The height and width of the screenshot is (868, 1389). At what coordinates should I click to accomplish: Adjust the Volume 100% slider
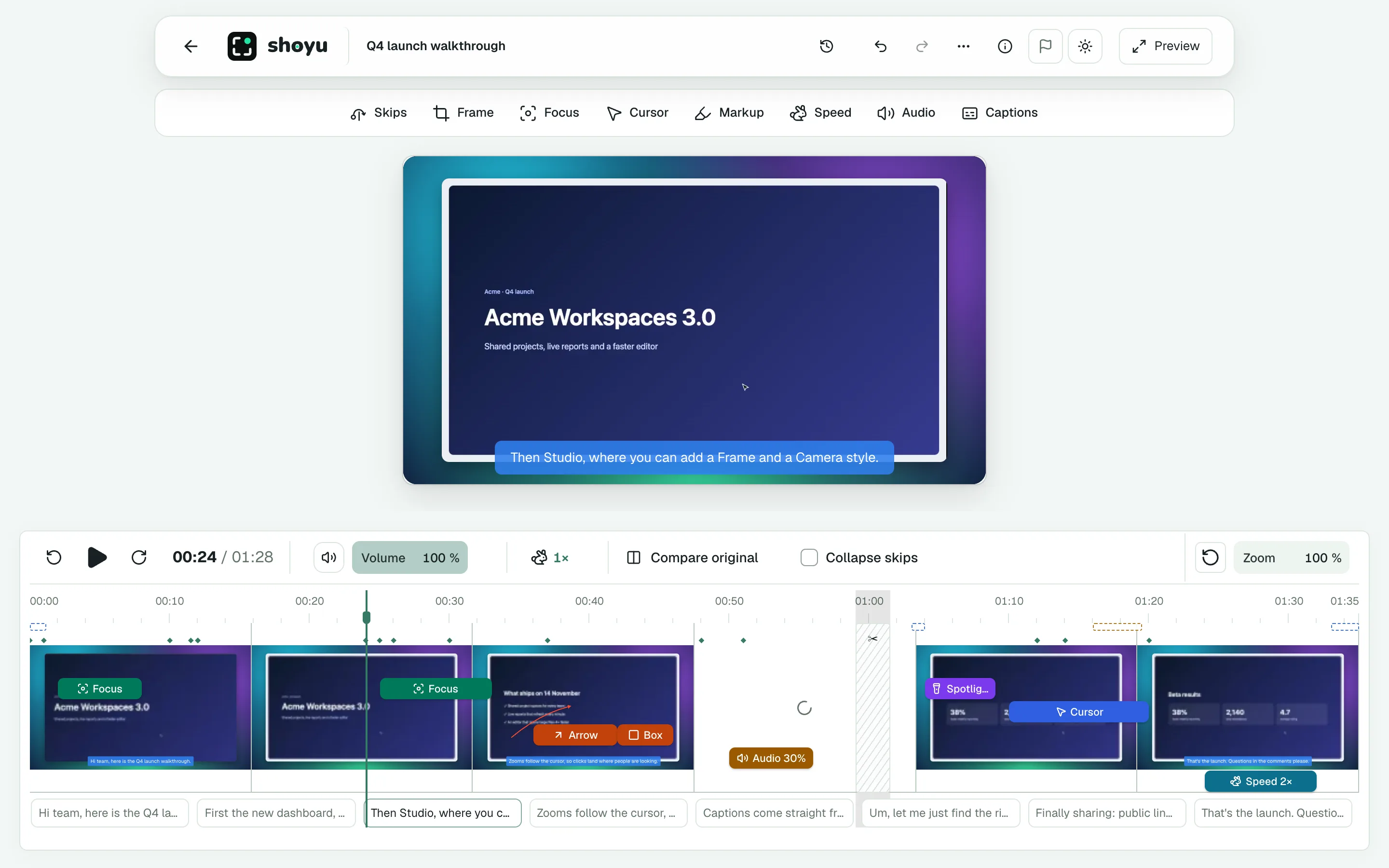410,557
